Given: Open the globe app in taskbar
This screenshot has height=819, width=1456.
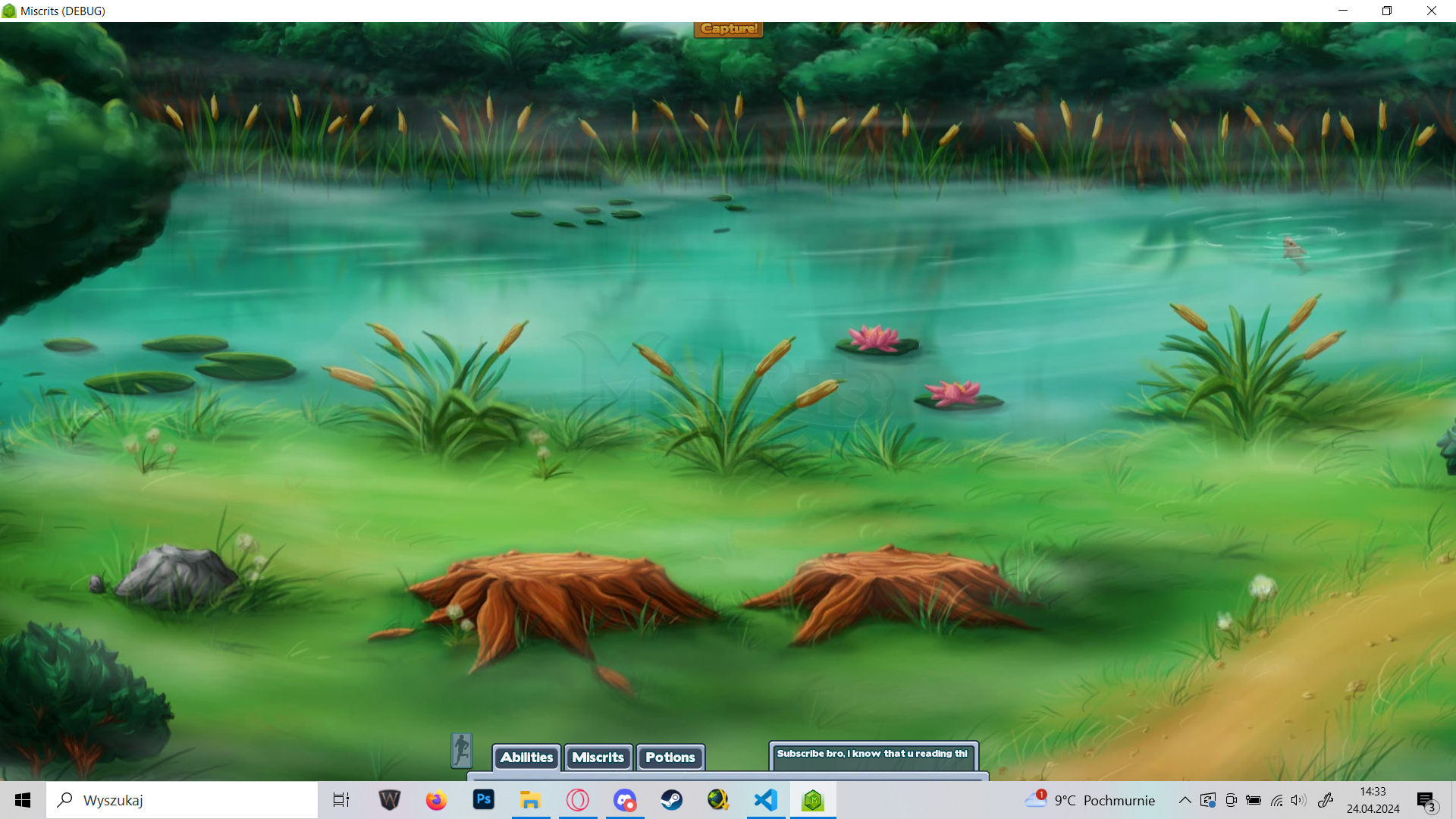Looking at the screenshot, I should click(x=718, y=800).
